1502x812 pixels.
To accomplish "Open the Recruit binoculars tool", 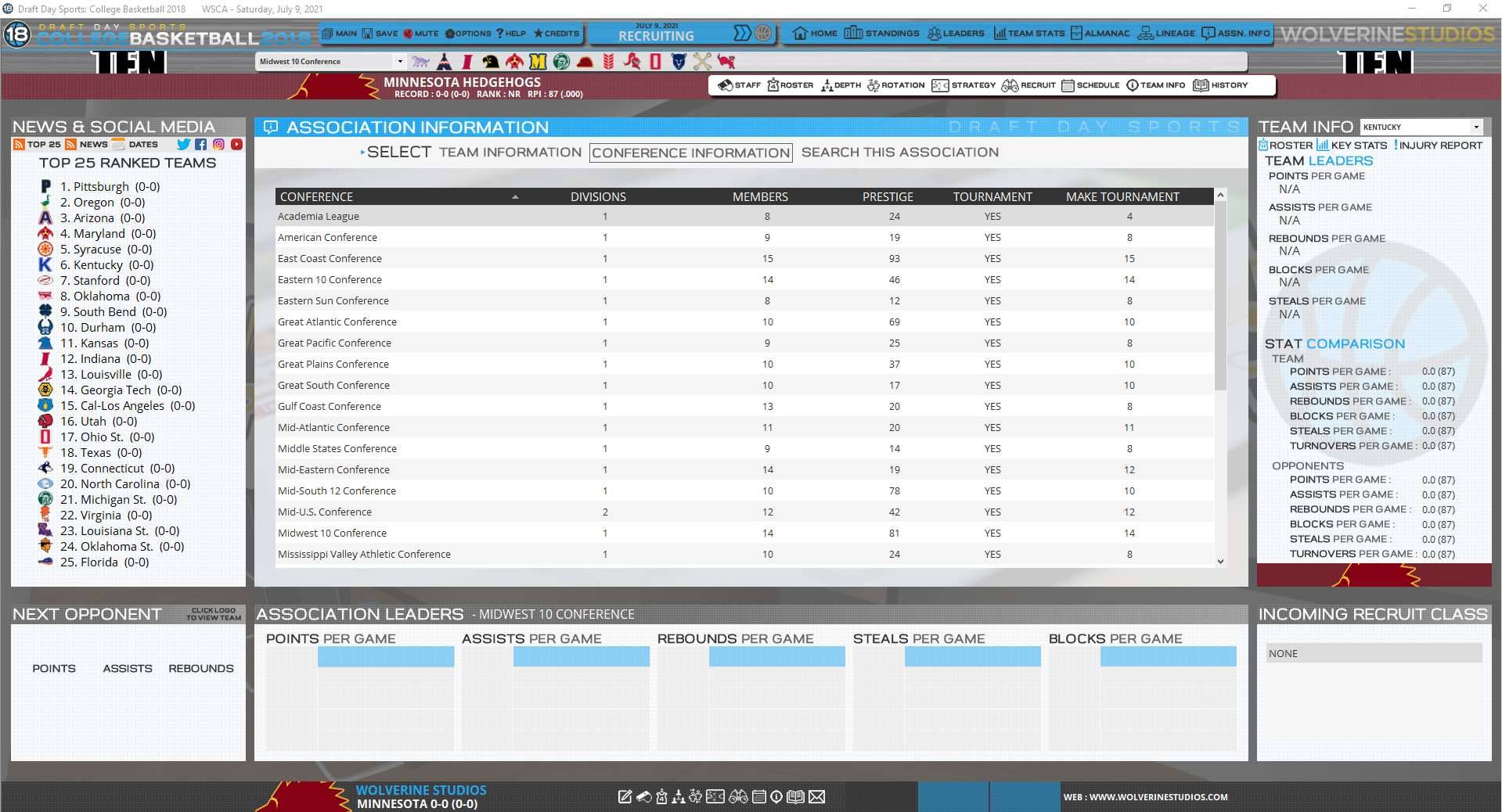I will pos(1028,85).
